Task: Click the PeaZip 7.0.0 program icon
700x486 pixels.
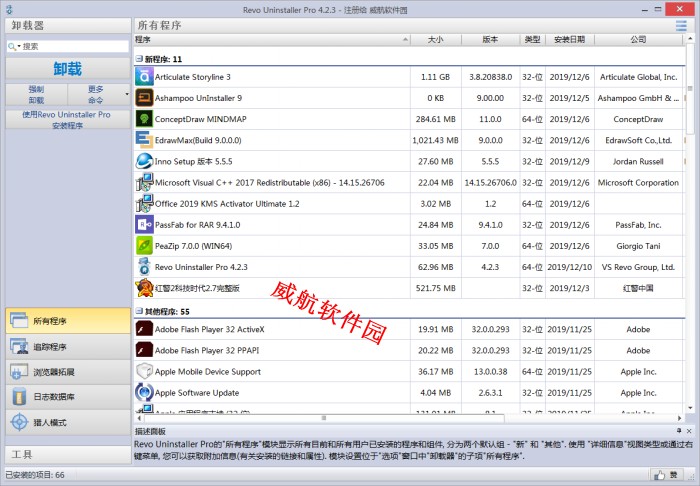Action: point(144,246)
